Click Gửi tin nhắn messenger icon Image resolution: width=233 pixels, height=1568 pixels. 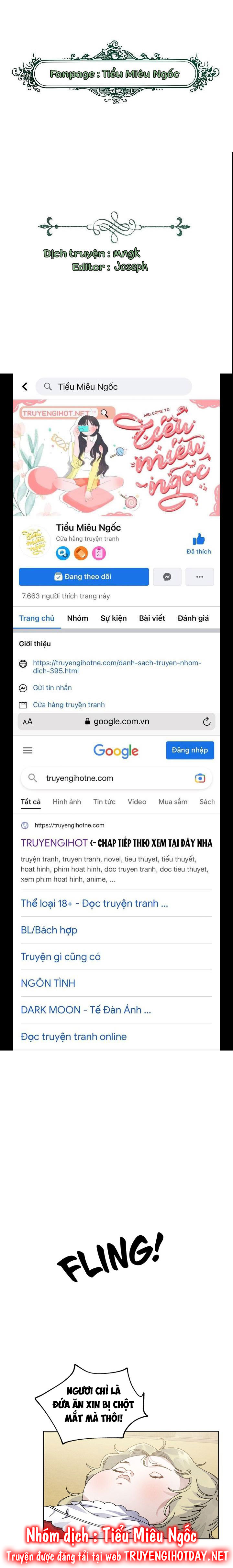[23, 688]
